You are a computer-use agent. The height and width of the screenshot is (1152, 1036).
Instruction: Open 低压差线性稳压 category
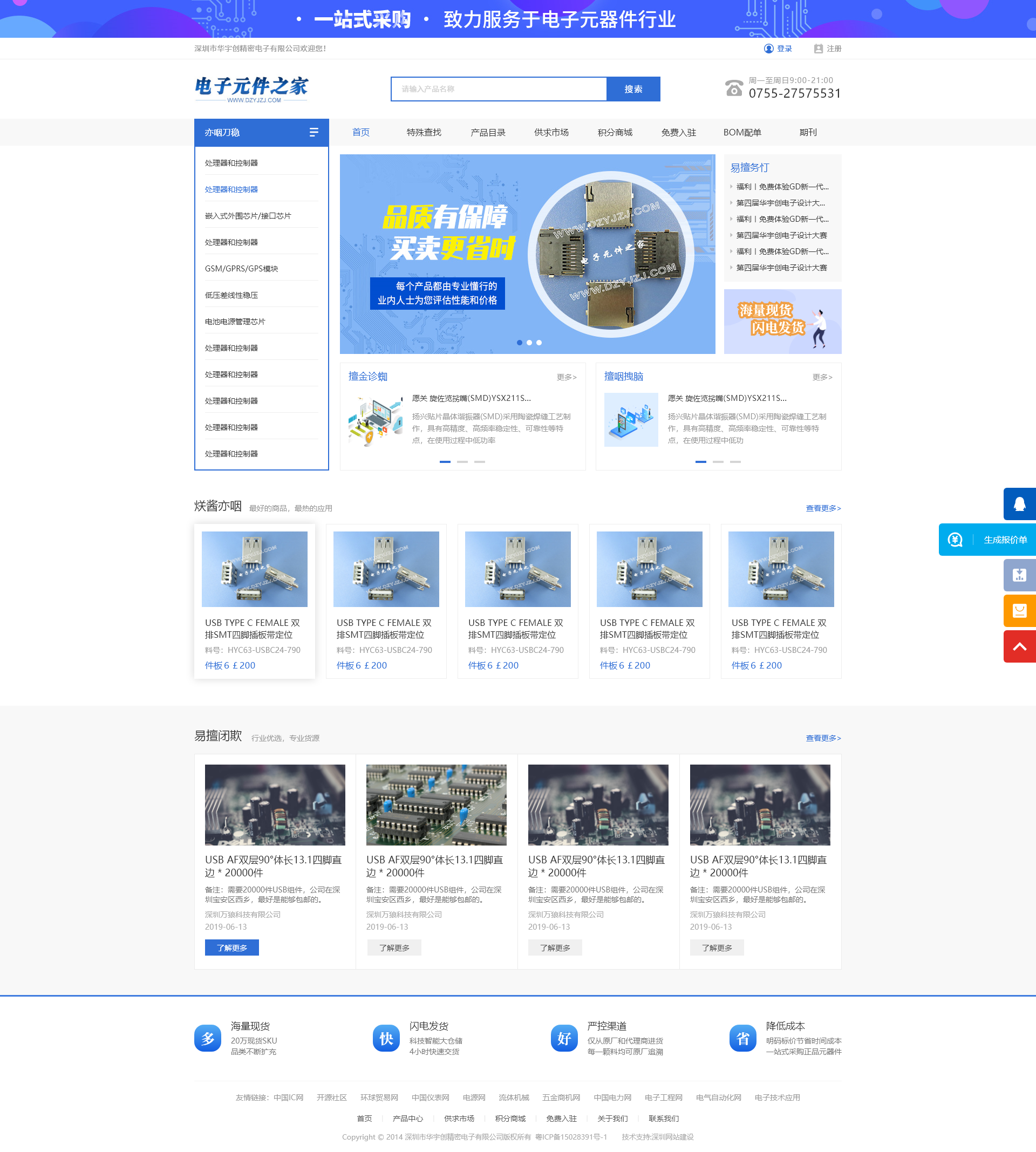(x=231, y=295)
